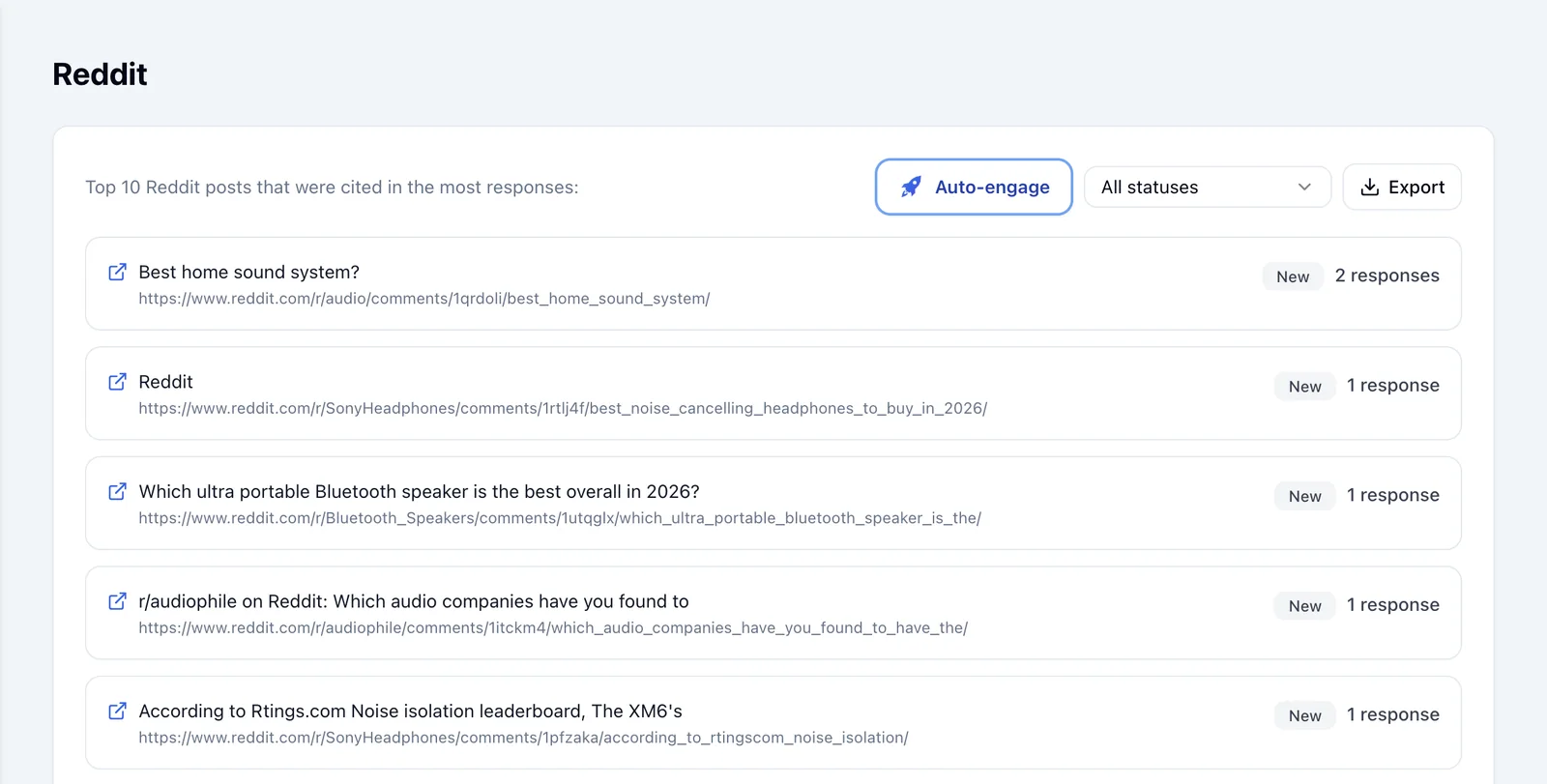Open the best_home_sound_system Reddit URL
This screenshot has height=784, width=1547.
tap(423, 299)
